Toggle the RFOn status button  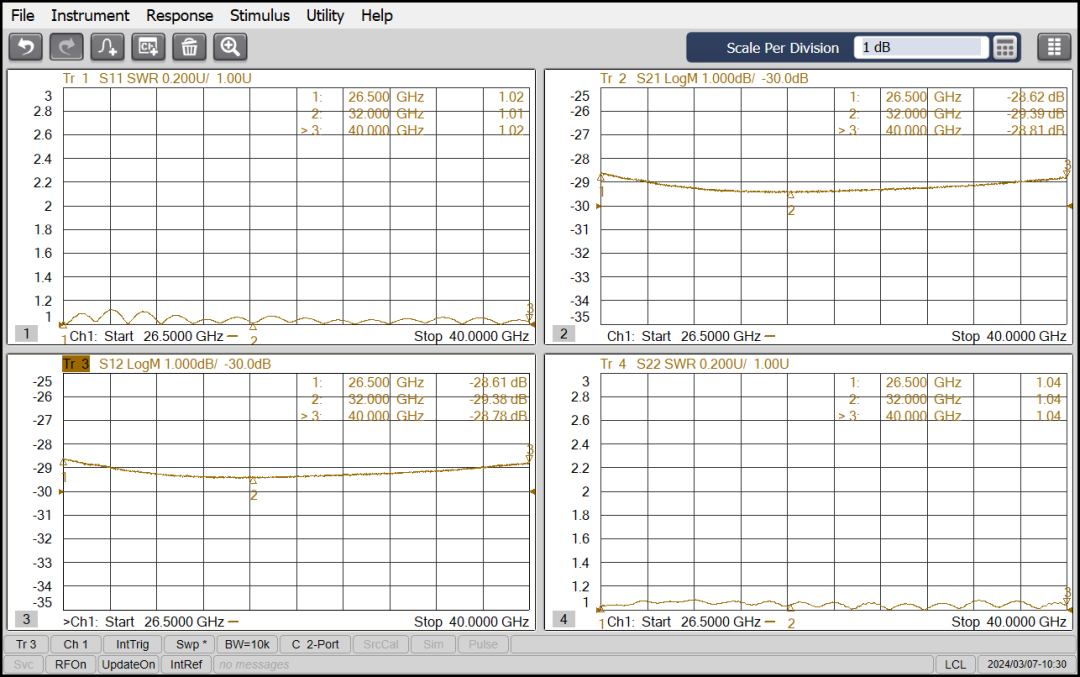[71, 665]
